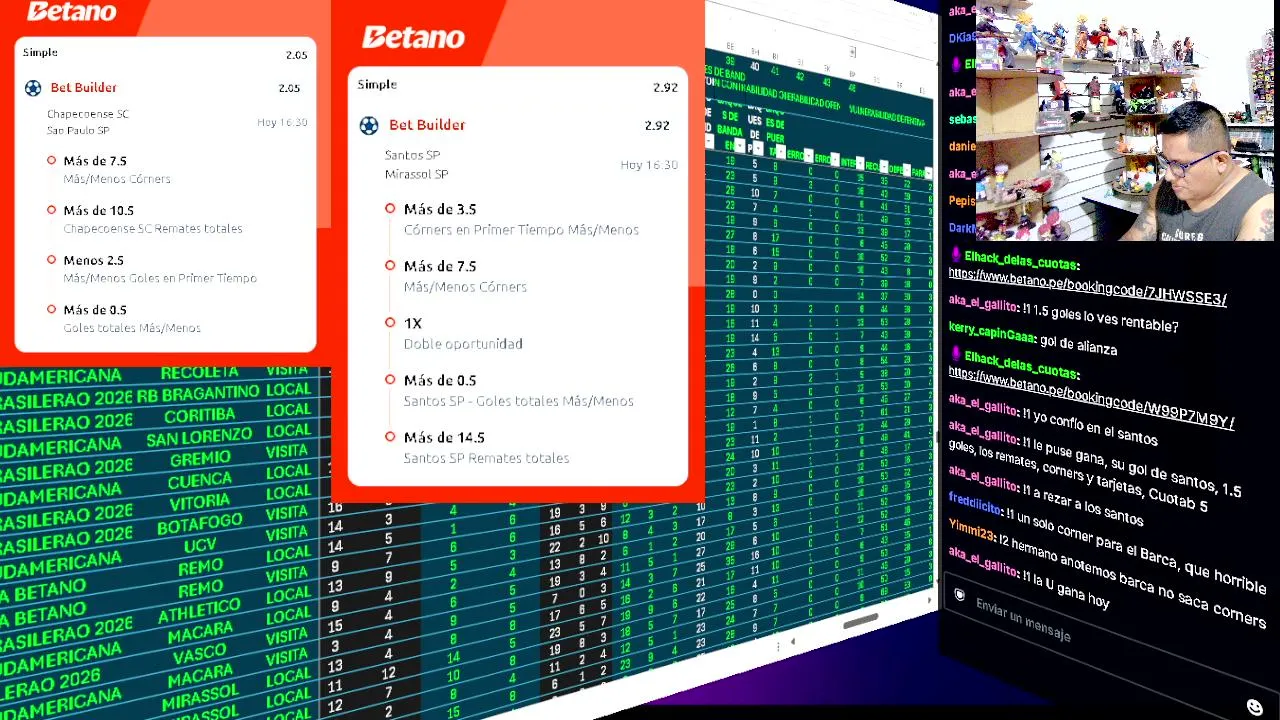Click the badge icon beside the second Elhack_delas_cuotas message

point(956,353)
